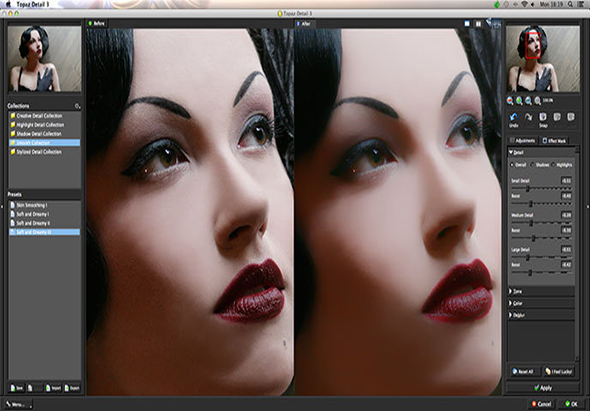Screen dimensions: 590x411
Task: Click the volume icon in menu bar
Action: pyautogui.click(x=532, y=4)
